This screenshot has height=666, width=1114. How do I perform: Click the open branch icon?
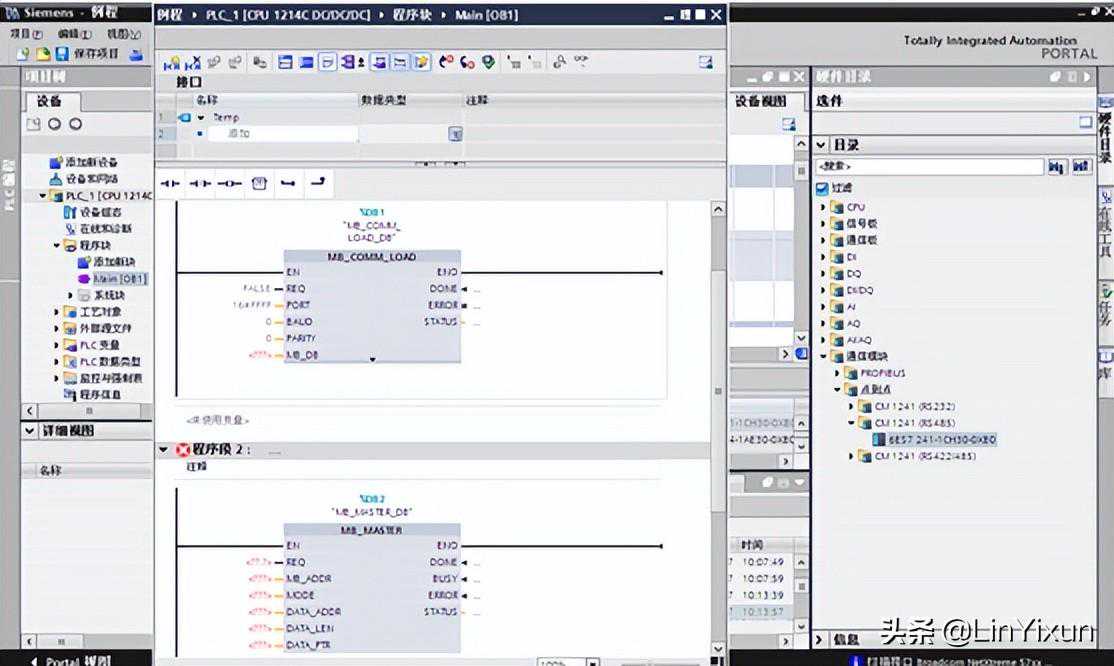[x=288, y=184]
